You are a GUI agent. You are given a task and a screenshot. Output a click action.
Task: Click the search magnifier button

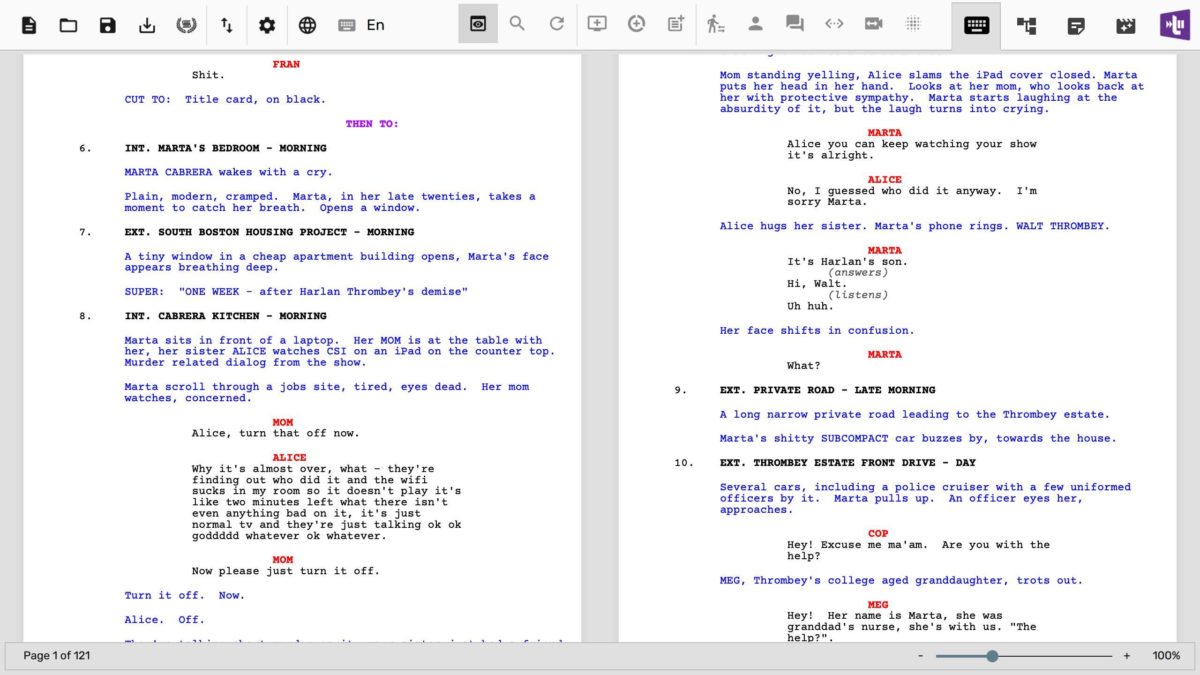click(x=517, y=24)
